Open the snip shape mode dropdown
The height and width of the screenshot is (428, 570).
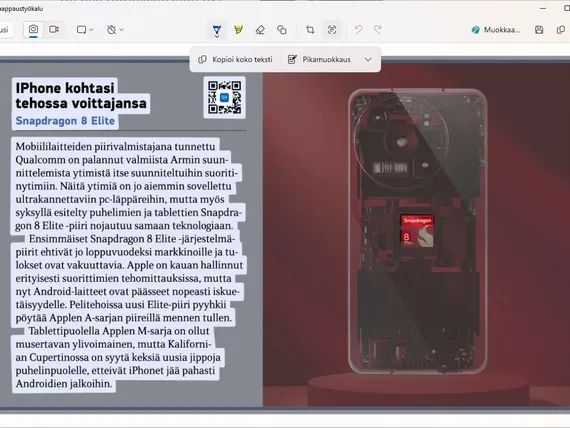coord(85,30)
